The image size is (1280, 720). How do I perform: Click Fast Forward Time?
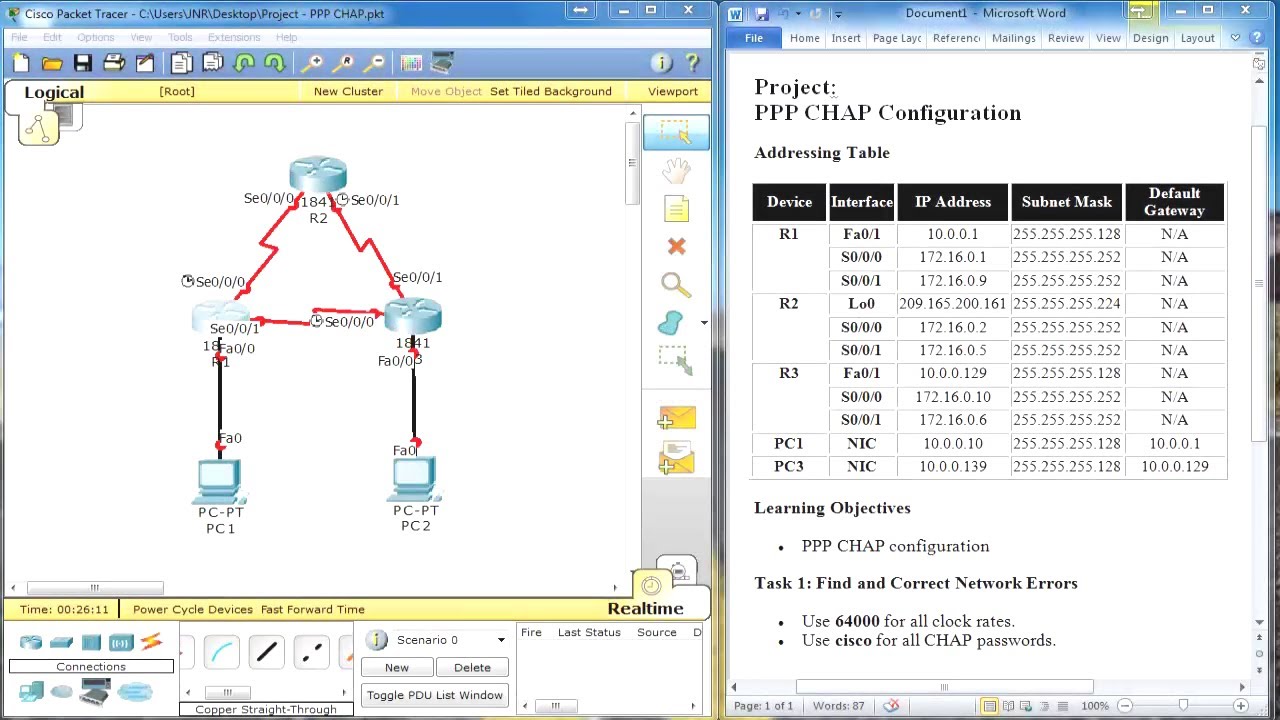(x=313, y=609)
